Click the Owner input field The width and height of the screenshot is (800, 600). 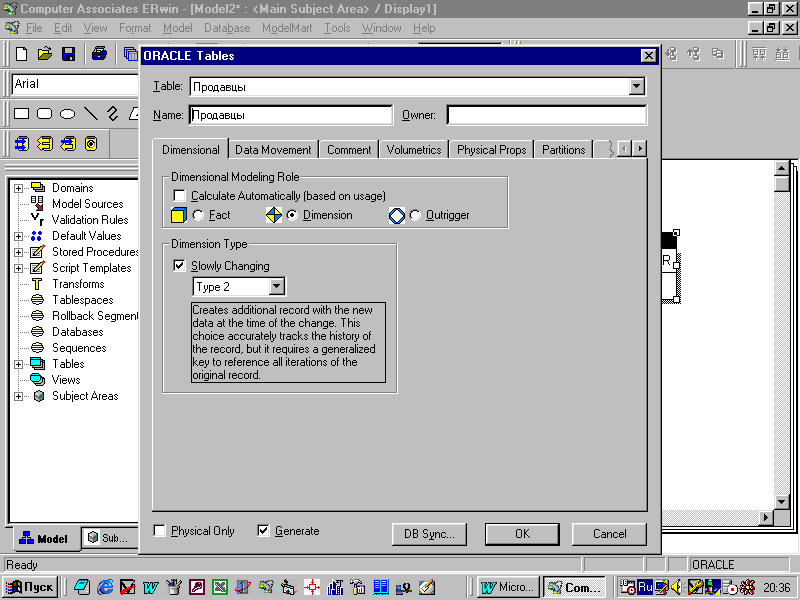pos(546,115)
